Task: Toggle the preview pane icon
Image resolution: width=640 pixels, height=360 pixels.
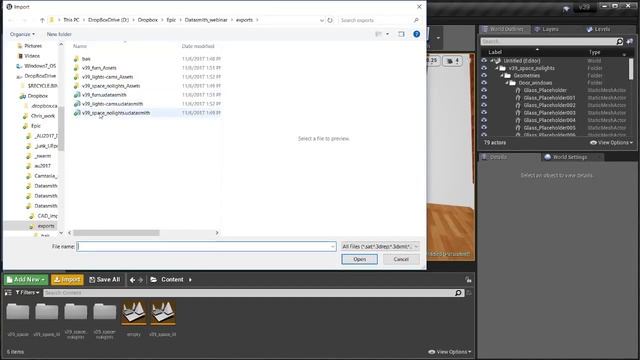Action: [401, 34]
